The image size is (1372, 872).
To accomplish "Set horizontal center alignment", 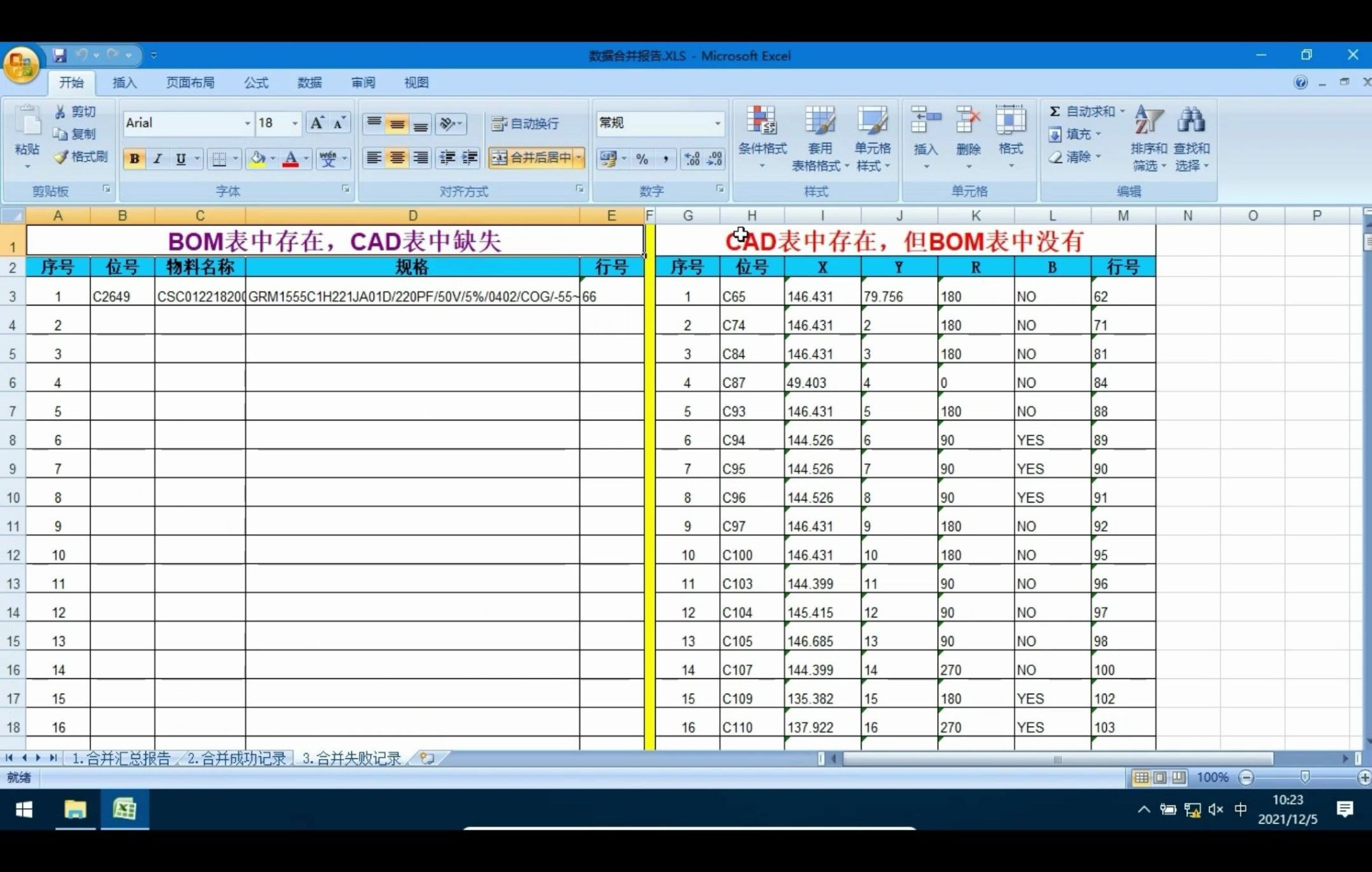I will click(x=397, y=157).
